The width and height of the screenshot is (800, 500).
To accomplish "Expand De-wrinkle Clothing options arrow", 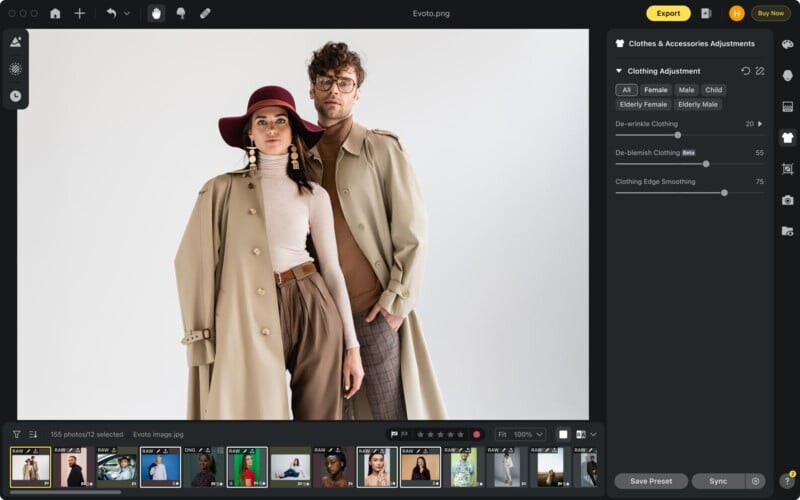I will tap(760, 124).
